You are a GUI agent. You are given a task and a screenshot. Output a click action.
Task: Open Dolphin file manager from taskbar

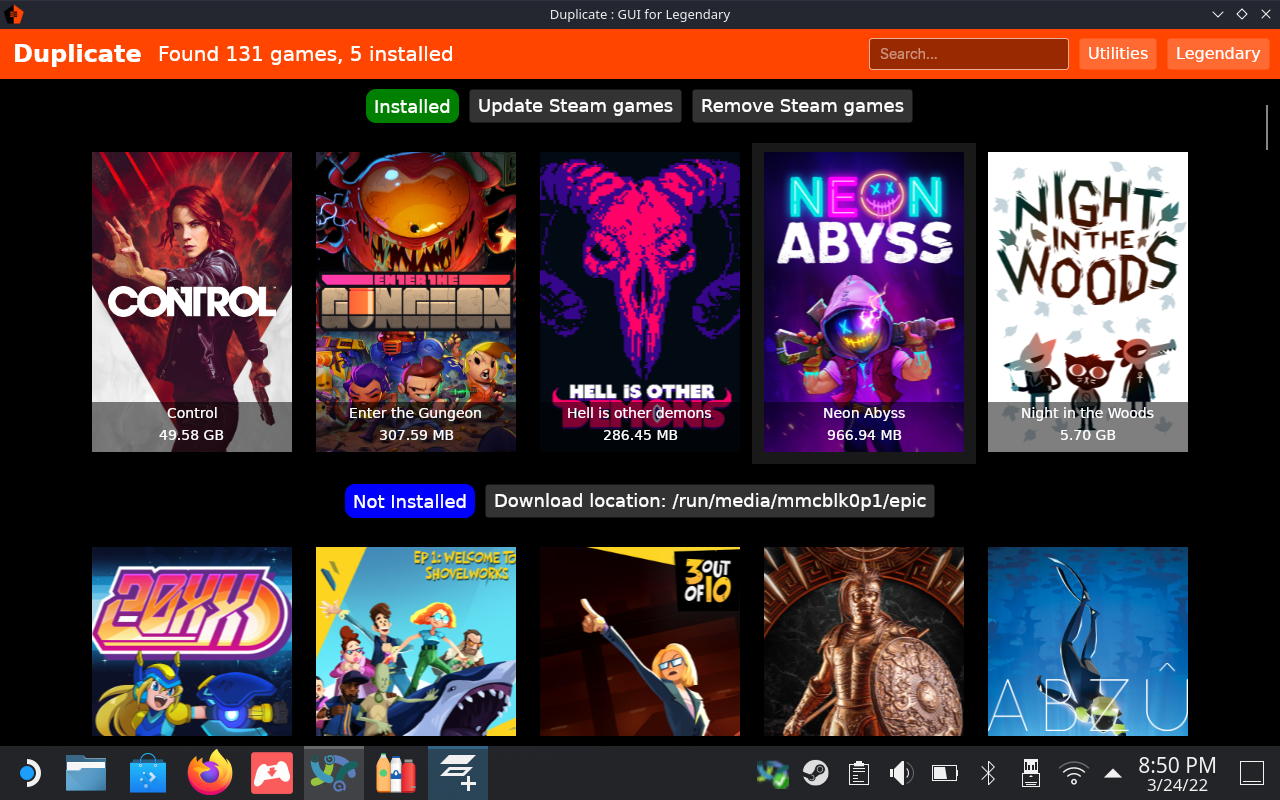[x=86, y=773]
